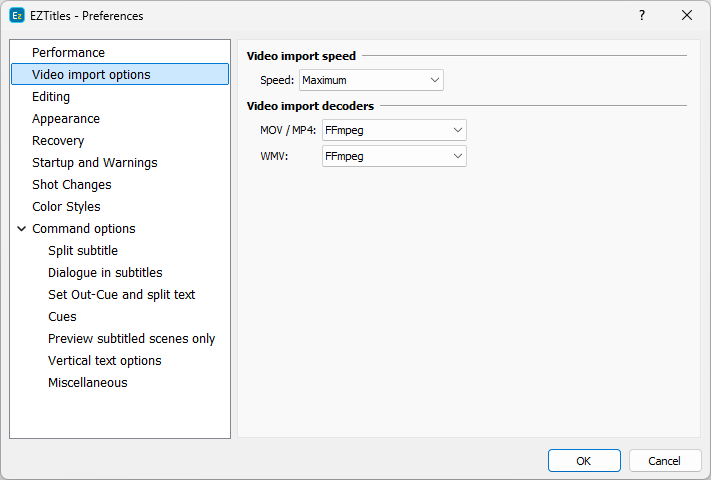Open the Cues settings page
The image size is (711, 480).
pos(62,317)
